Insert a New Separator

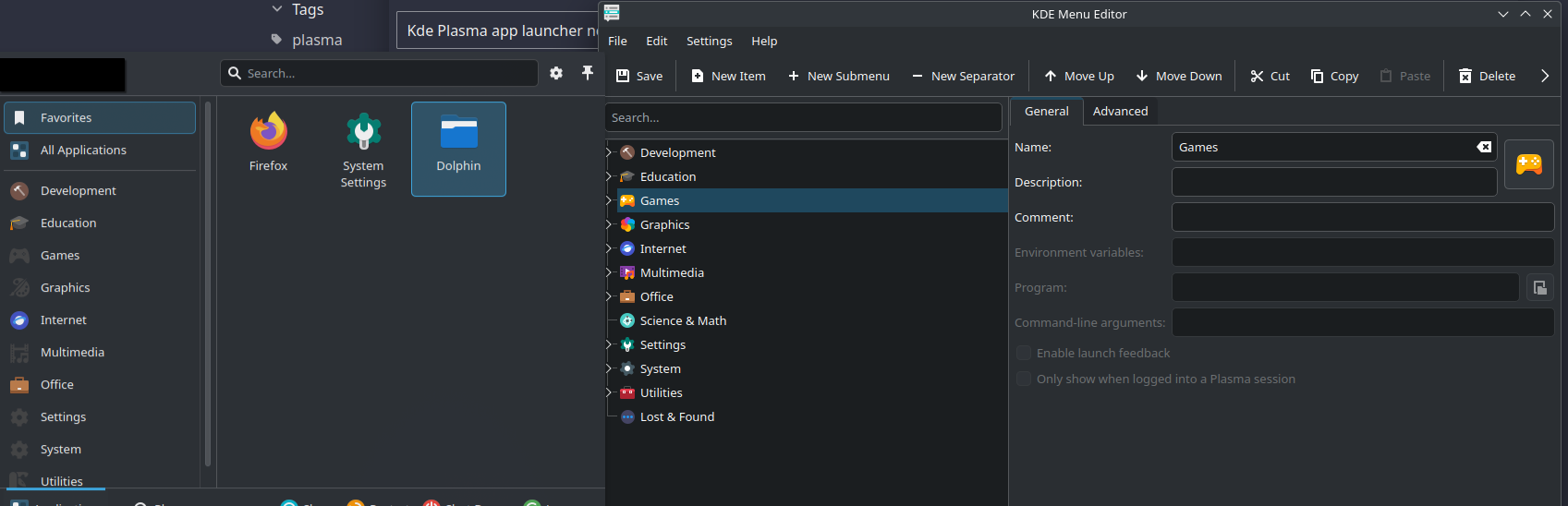(x=963, y=76)
